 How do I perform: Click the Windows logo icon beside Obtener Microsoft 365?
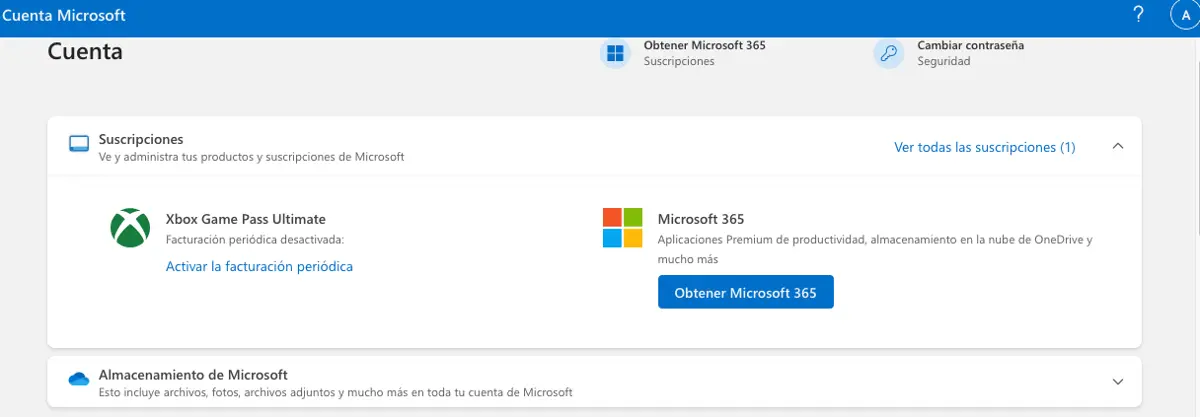(615, 53)
